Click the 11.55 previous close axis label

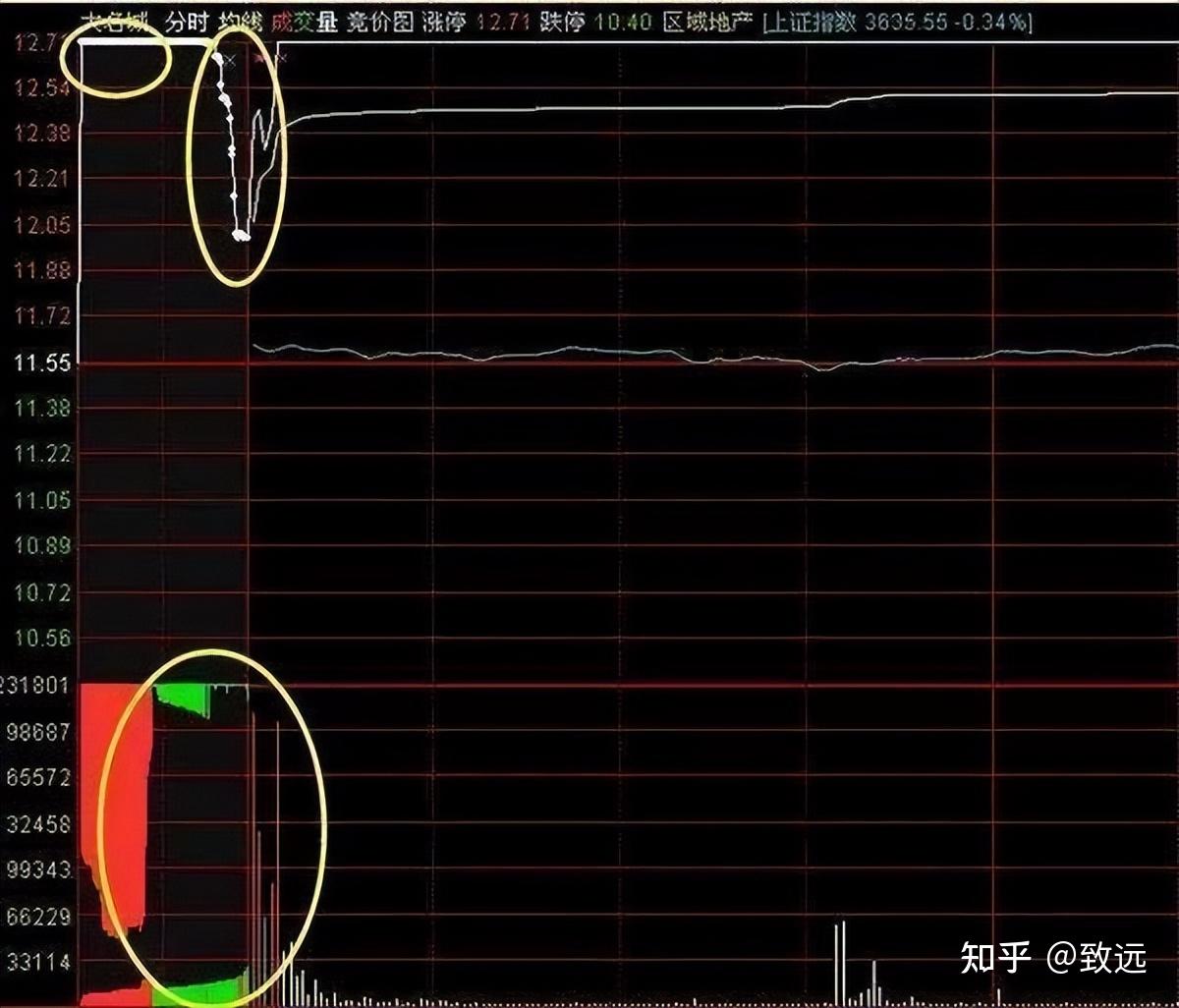tap(41, 363)
